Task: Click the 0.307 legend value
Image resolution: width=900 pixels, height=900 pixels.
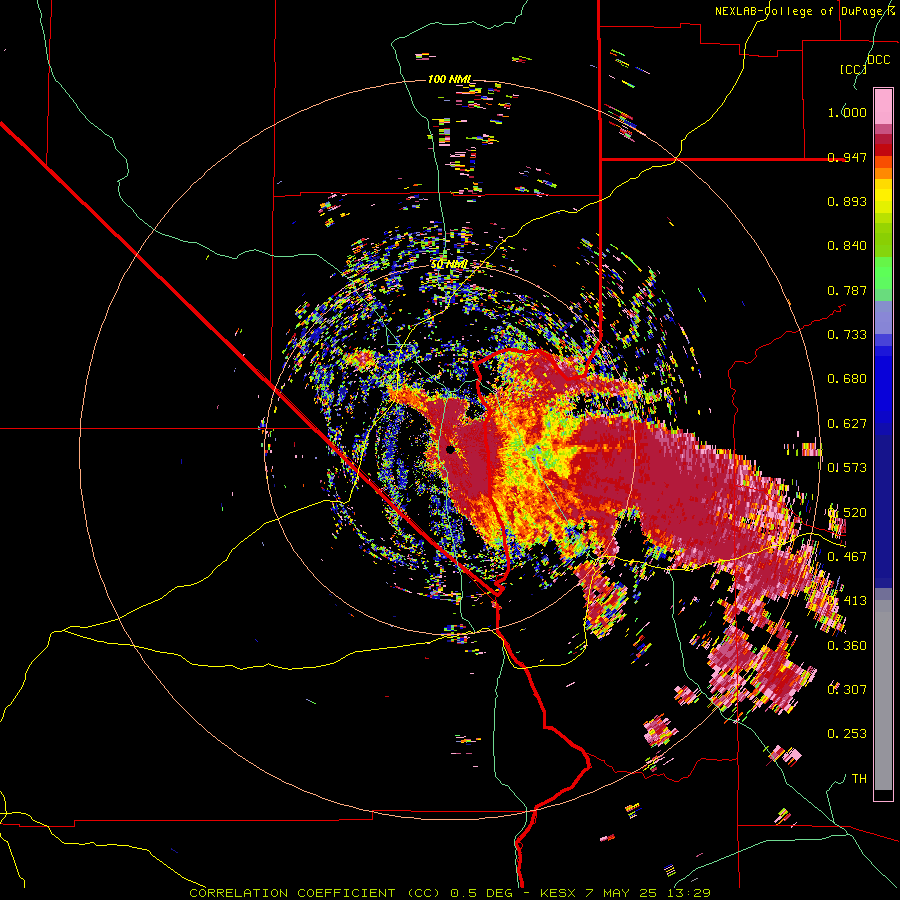Action: pos(847,689)
